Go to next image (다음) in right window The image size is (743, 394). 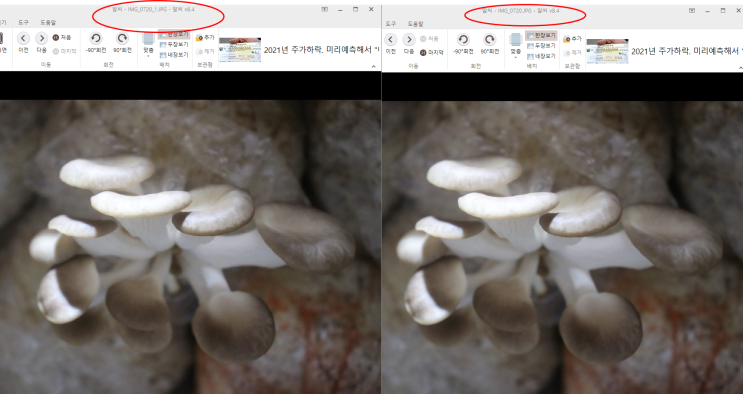pyautogui.click(x=409, y=44)
